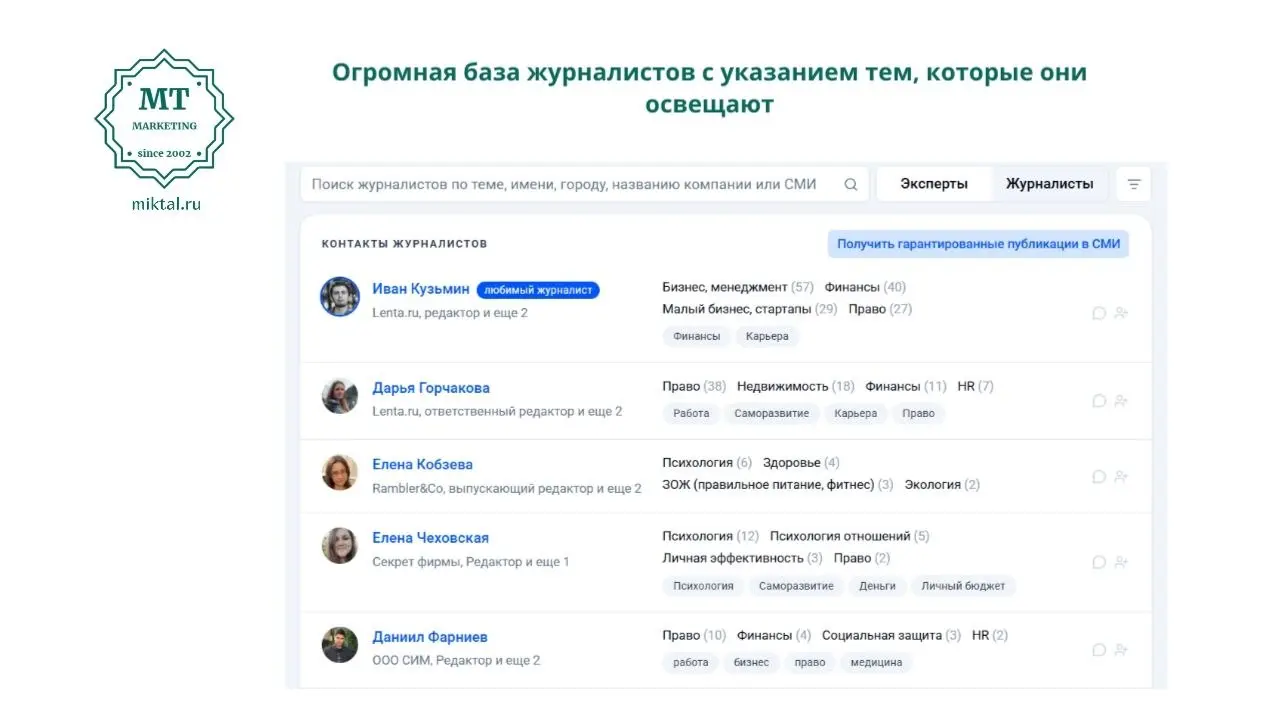The height and width of the screenshot is (720, 1280).
Task: Select Малый бизнес, стартапы (29) topic
Action: (x=750, y=309)
